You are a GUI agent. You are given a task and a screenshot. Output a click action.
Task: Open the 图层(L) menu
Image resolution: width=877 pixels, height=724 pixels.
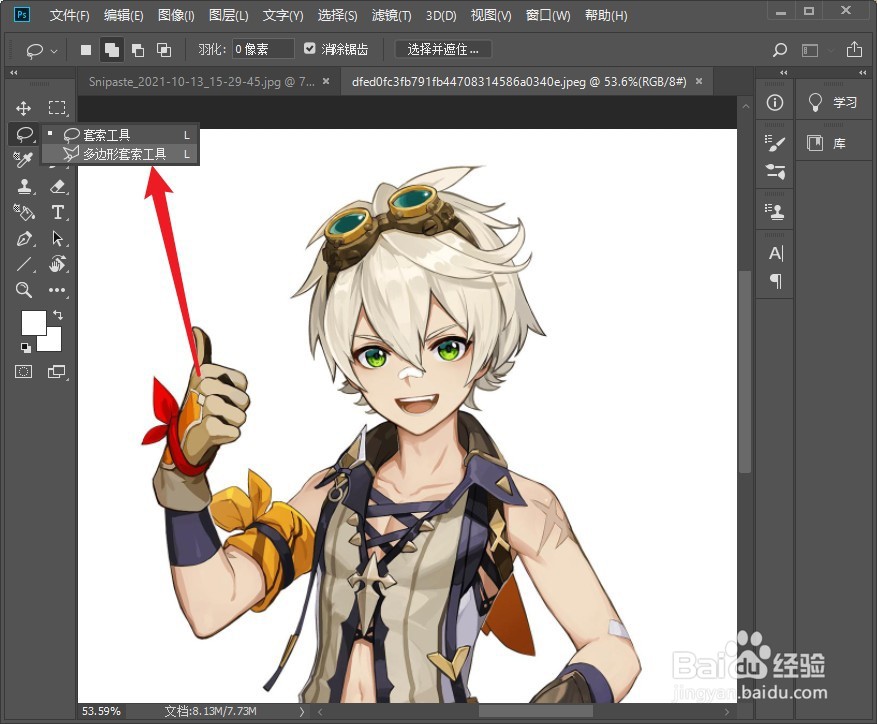tap(228, 16)
